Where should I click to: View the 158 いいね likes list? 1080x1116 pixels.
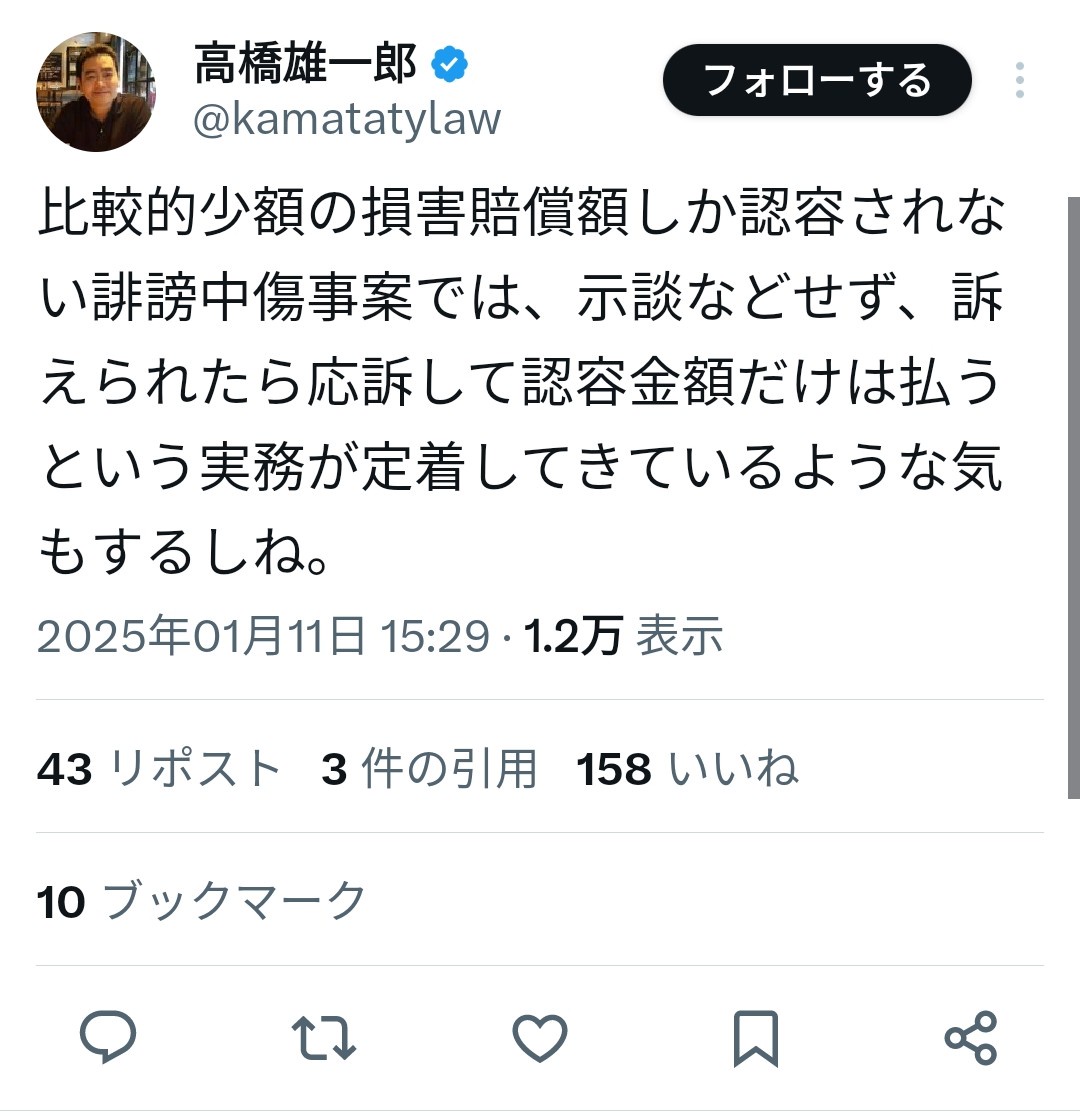coord(687,768)
